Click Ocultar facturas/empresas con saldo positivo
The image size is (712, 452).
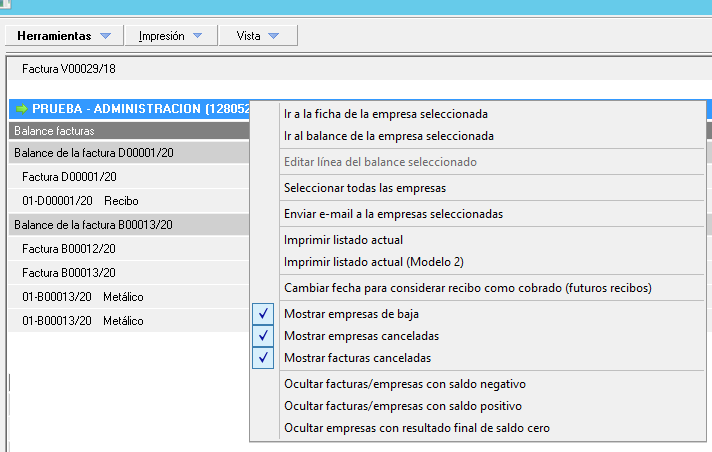(x=403, y=406)
